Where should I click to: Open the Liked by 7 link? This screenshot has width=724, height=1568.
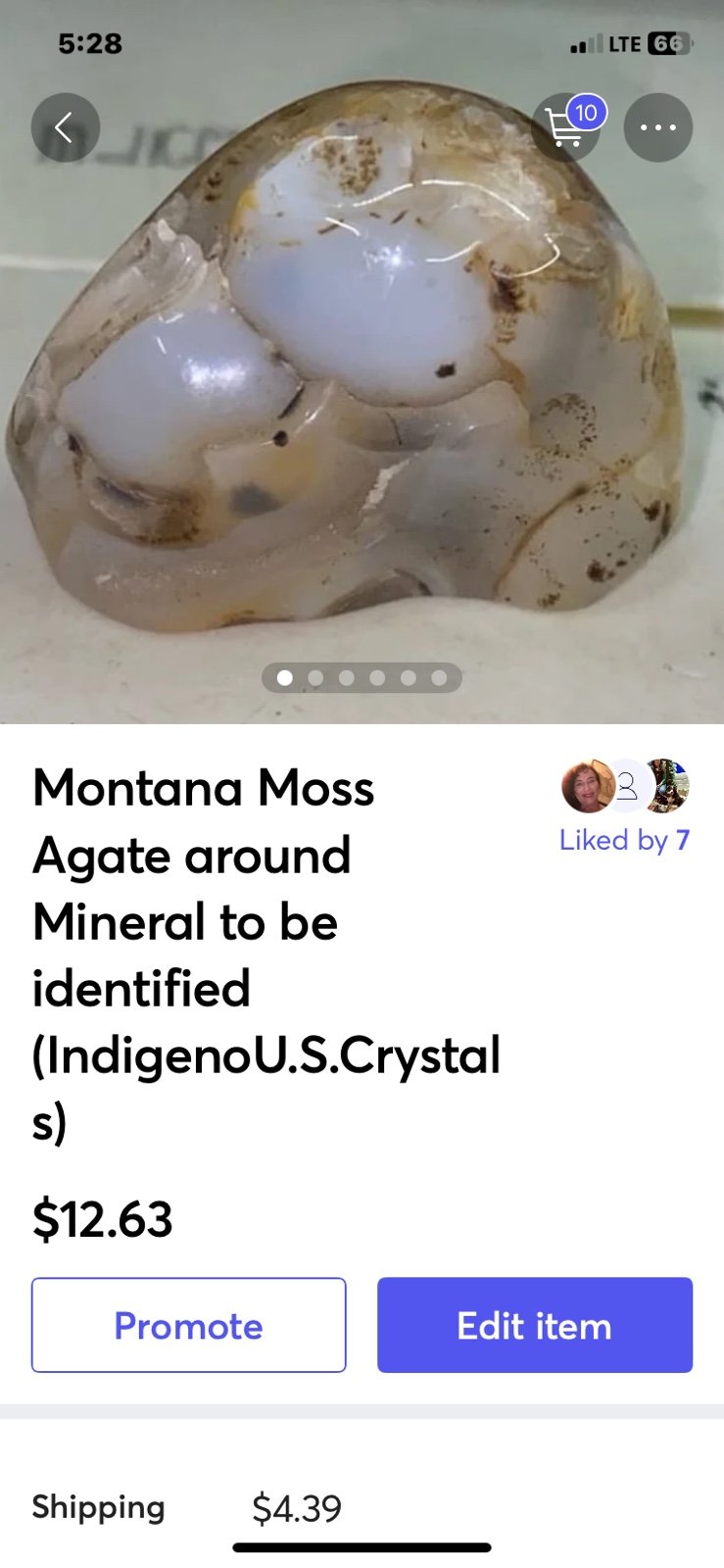(625, 840)
